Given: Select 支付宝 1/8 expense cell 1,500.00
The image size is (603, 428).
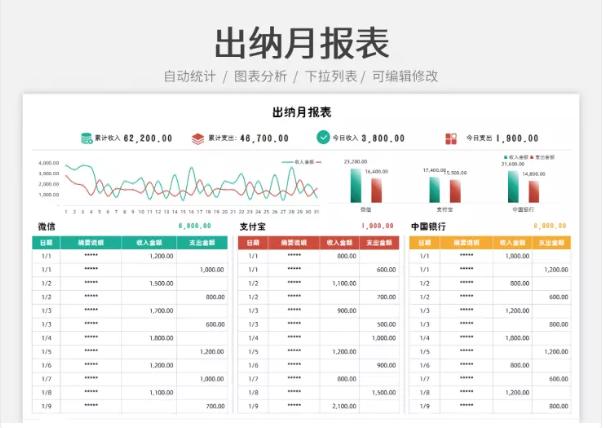Looking at the screenshot, I should tap(379, 393).
